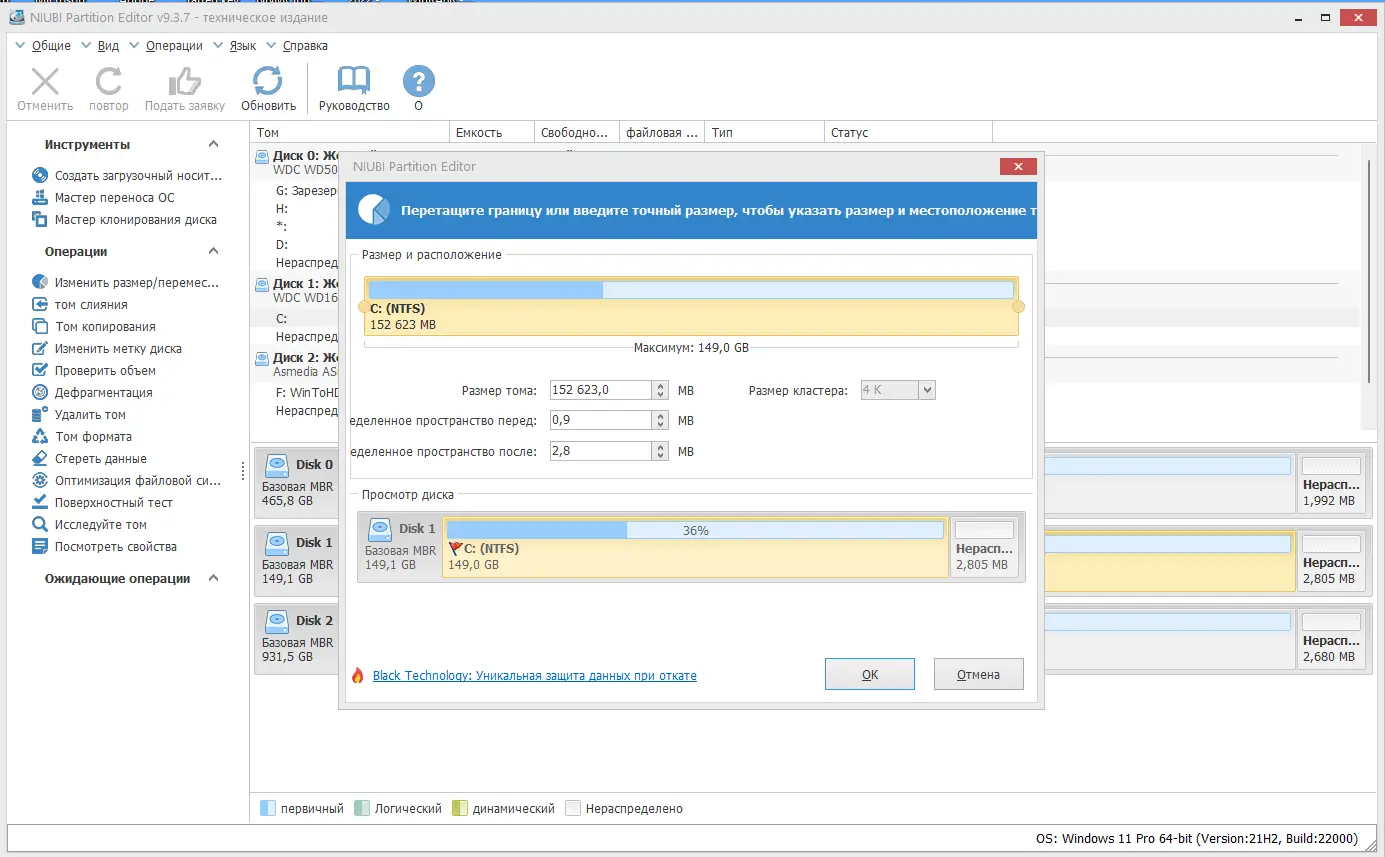Run Проверить объем operation
The height and width of the screenshot is (857, 1385).
coord(94,371)
